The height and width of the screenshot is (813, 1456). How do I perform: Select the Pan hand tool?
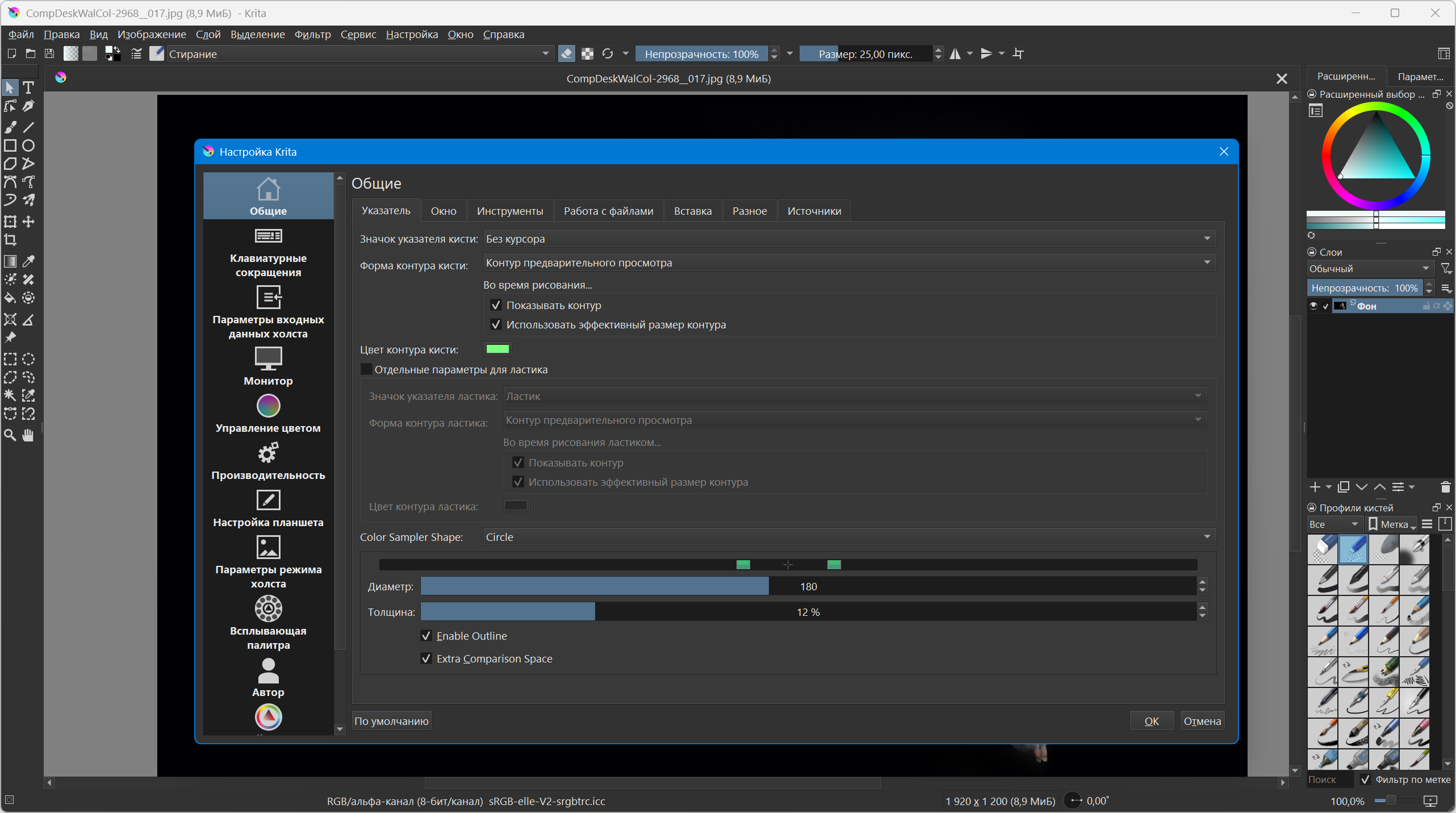coord(28,436)
